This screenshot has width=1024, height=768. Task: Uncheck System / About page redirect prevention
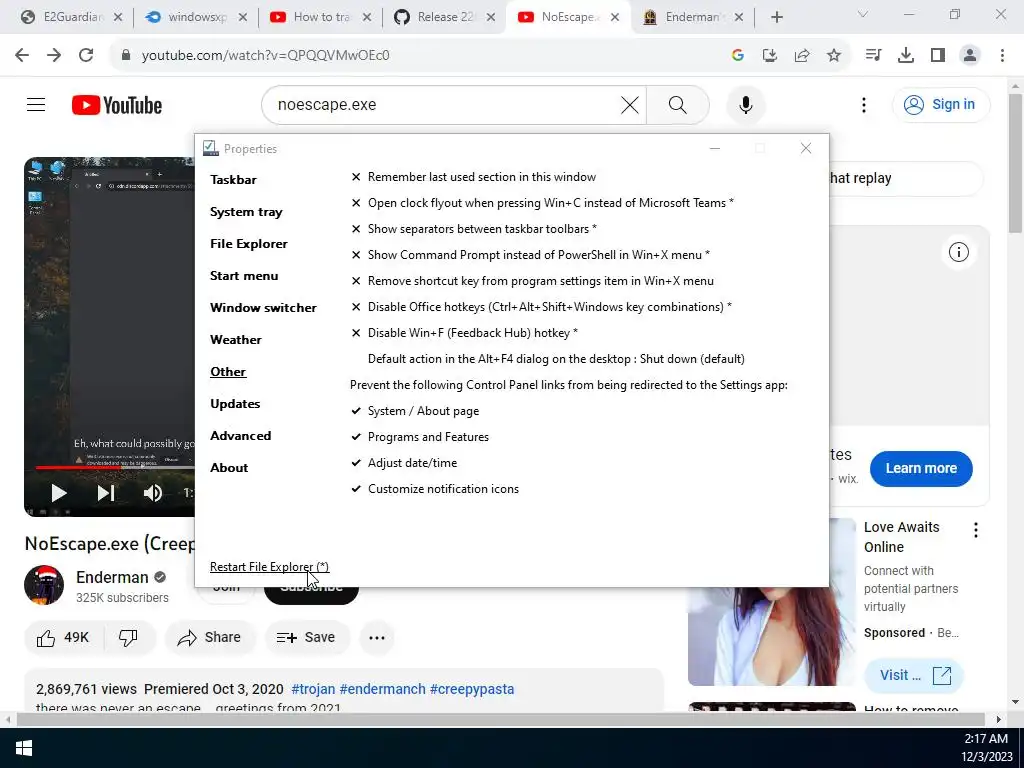tap(415, 411)
